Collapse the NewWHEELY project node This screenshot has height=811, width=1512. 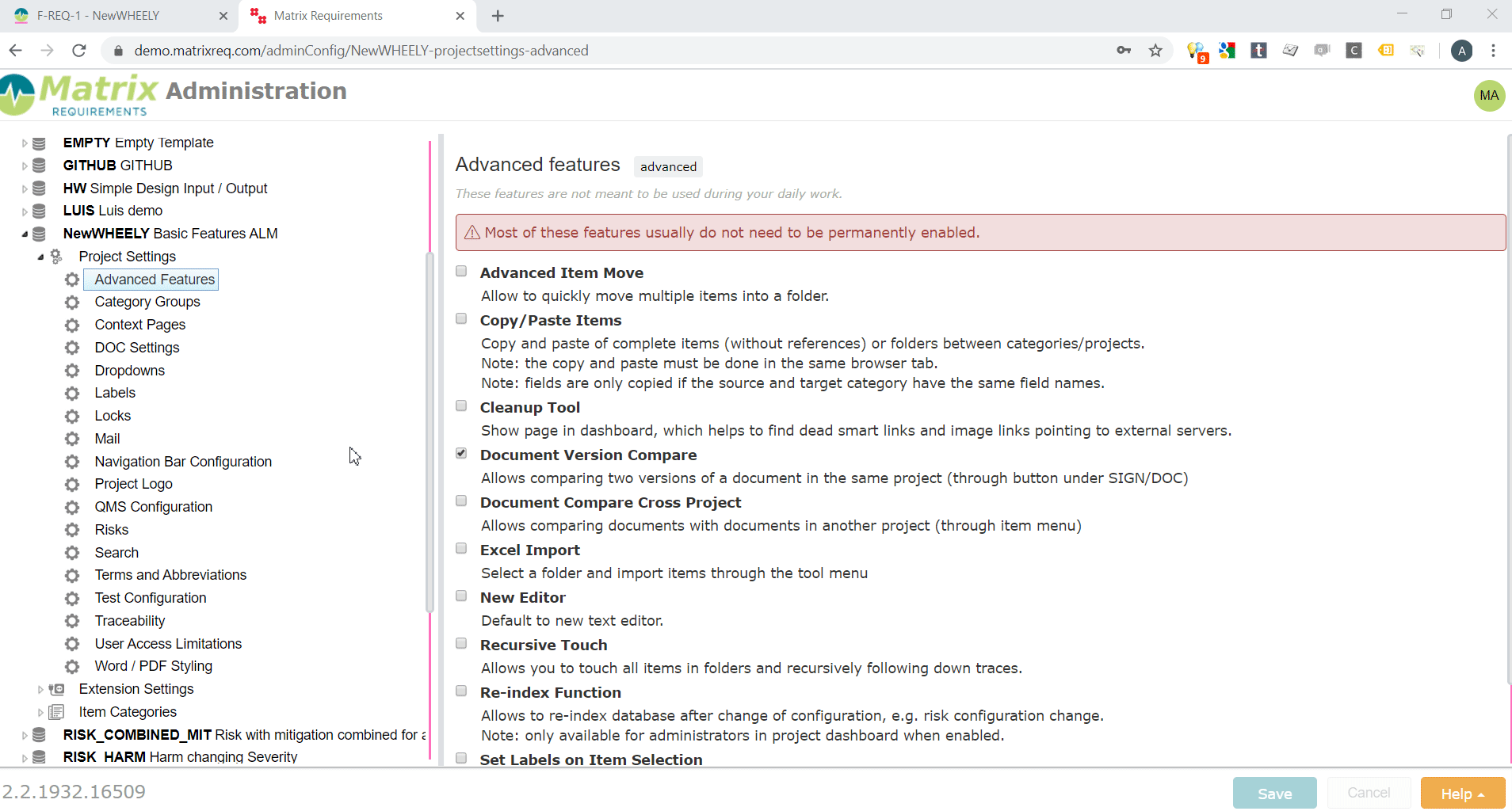tap(25, 234)
